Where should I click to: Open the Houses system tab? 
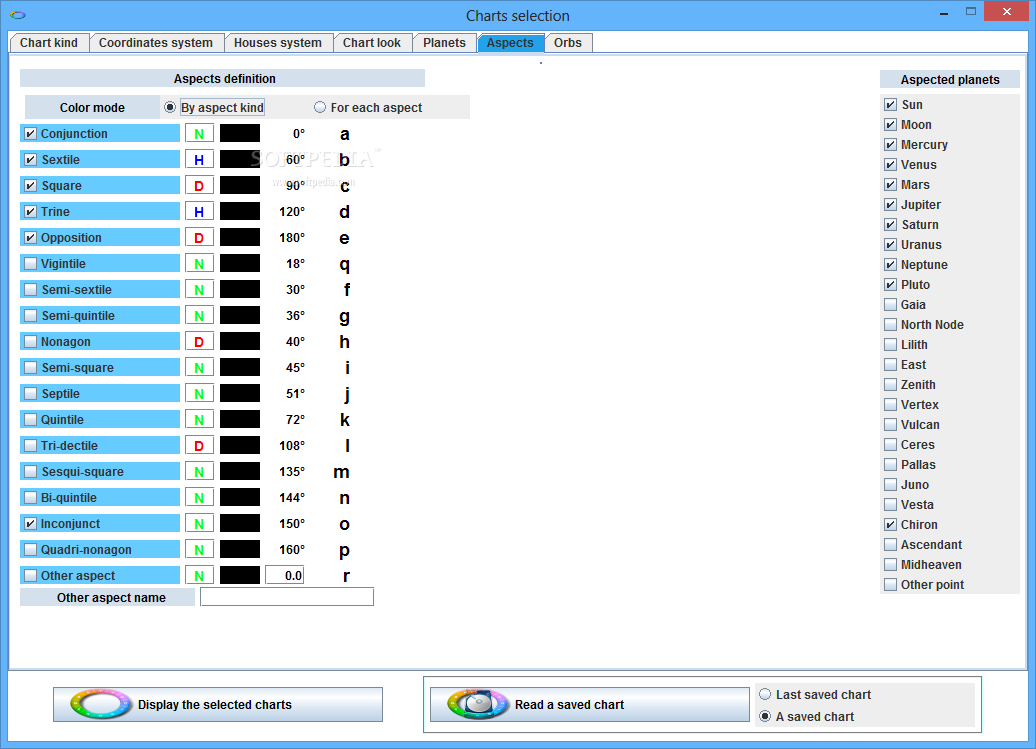pyautogui.click(x=278, y=42)
